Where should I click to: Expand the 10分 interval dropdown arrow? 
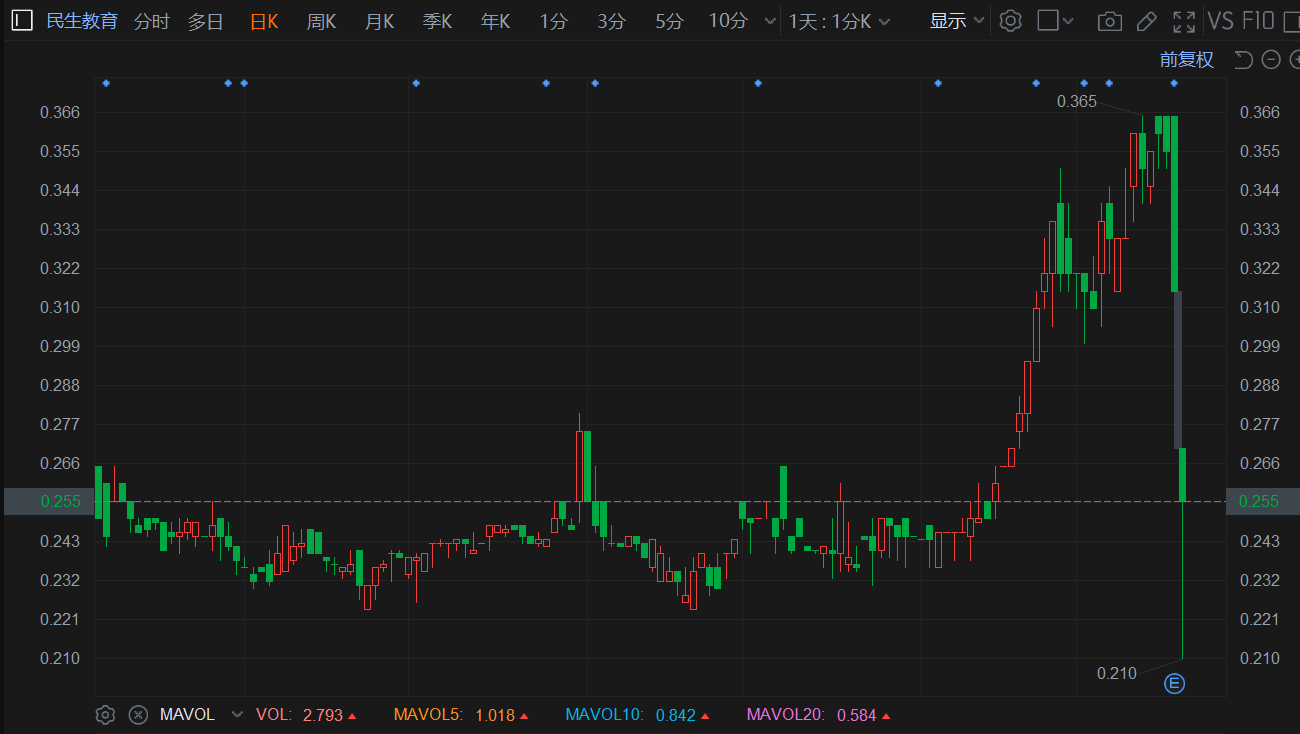click(x=769, y=21)
